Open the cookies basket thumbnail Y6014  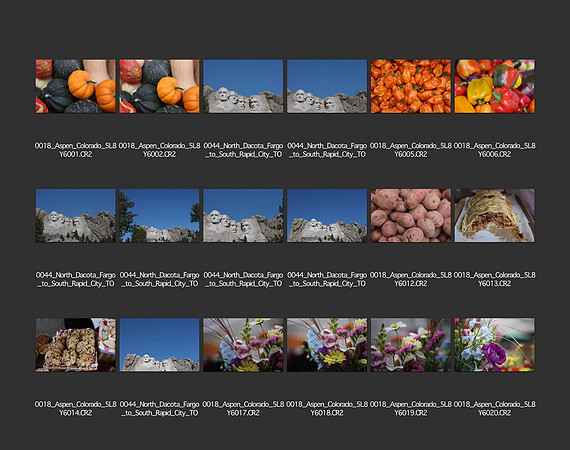[76, 345]
